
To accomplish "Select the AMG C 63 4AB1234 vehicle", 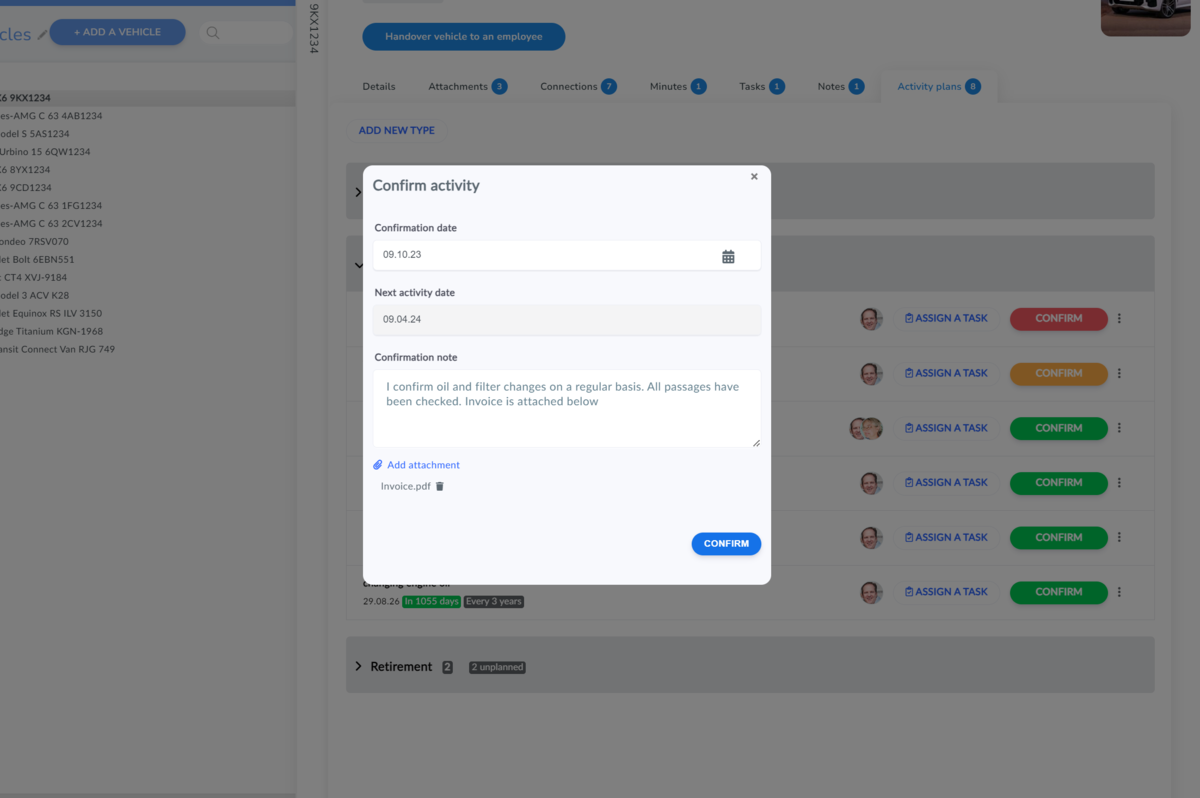I will point(147,116).
